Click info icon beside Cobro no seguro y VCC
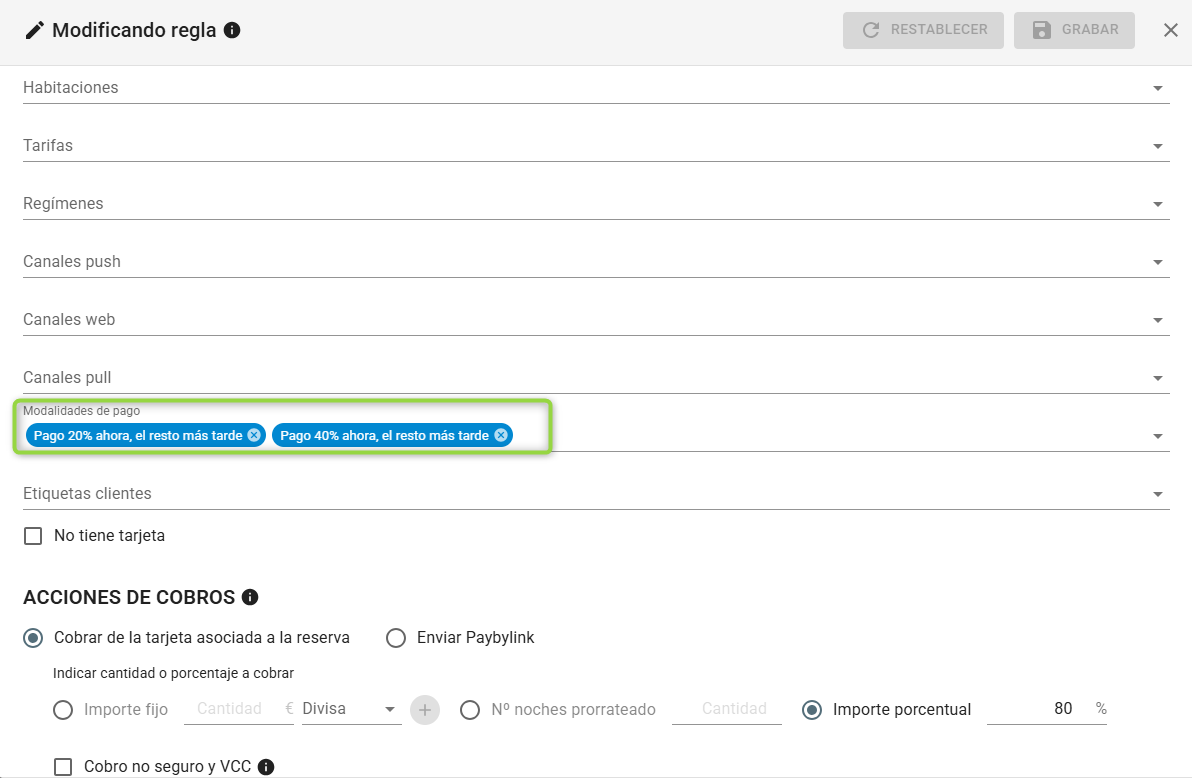 [x=266, y=767]
